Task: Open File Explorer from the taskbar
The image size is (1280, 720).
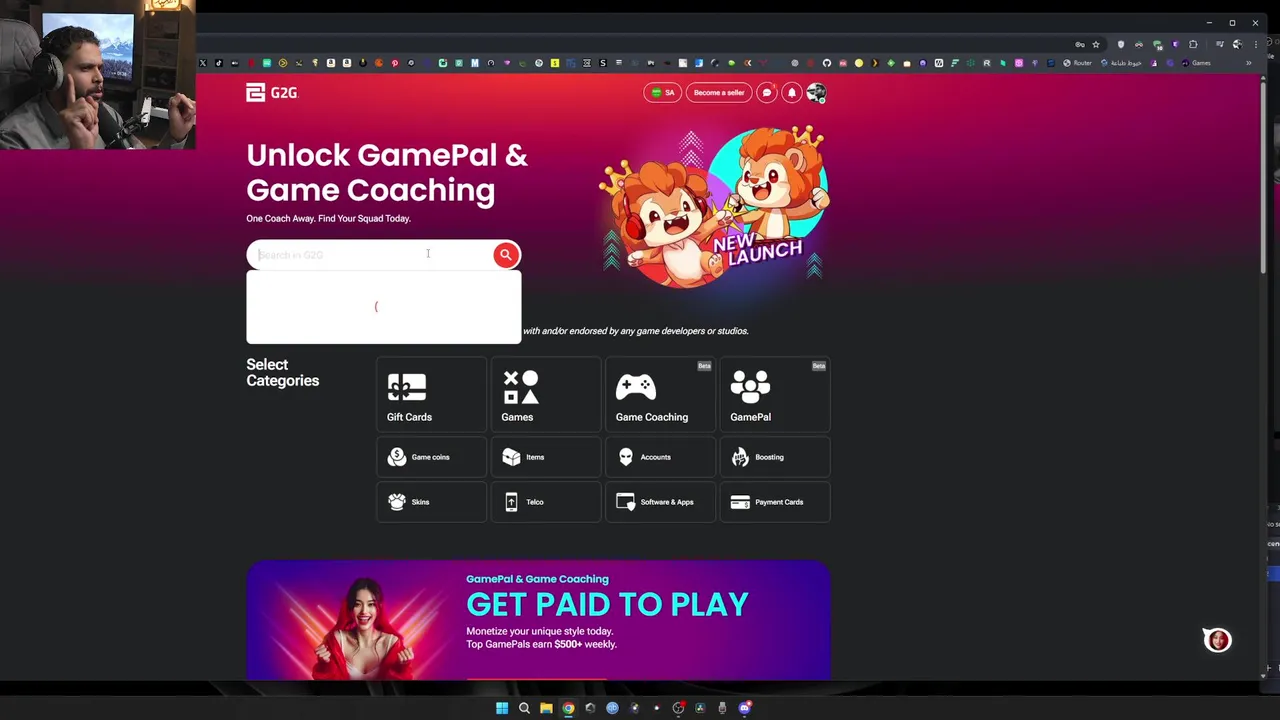Action: (x=546, y=708)
